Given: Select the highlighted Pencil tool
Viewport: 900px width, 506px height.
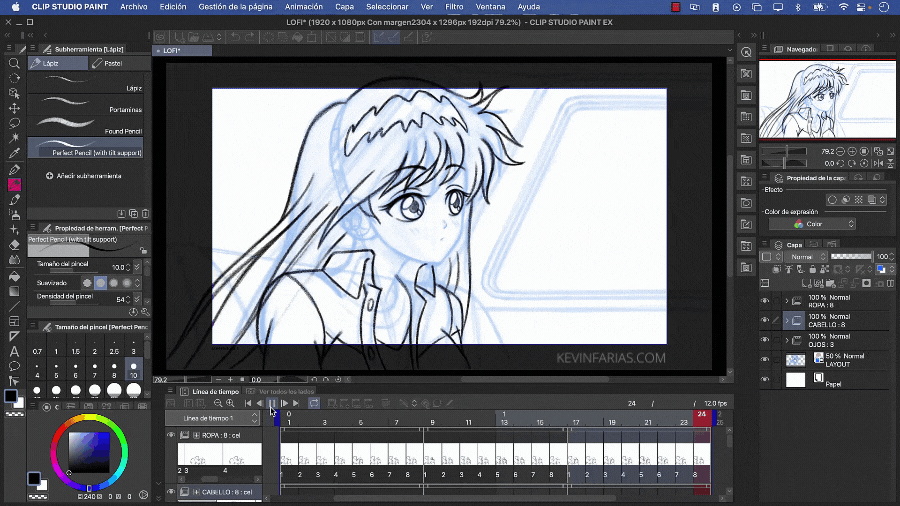Looking at the screenshot, I should click(14, 185).
